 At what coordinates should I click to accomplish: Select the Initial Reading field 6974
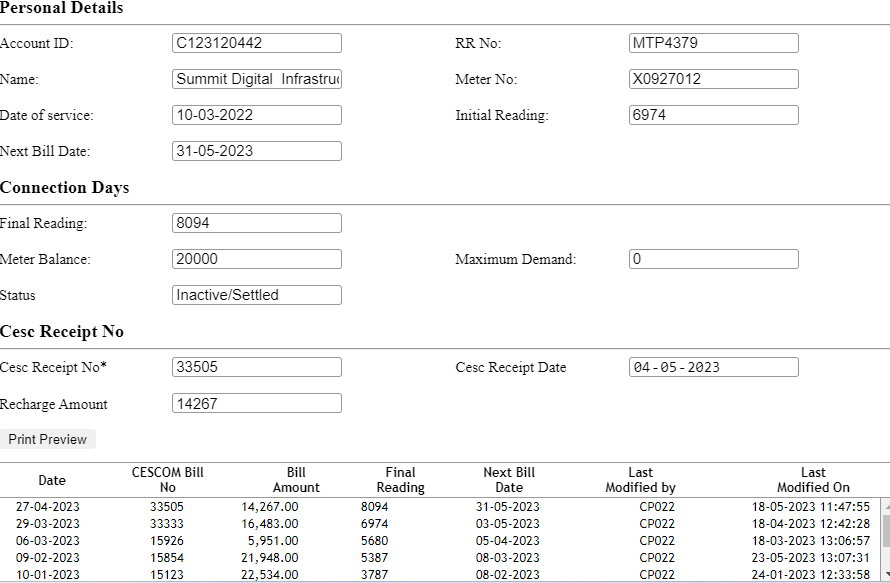click(713, 115)
